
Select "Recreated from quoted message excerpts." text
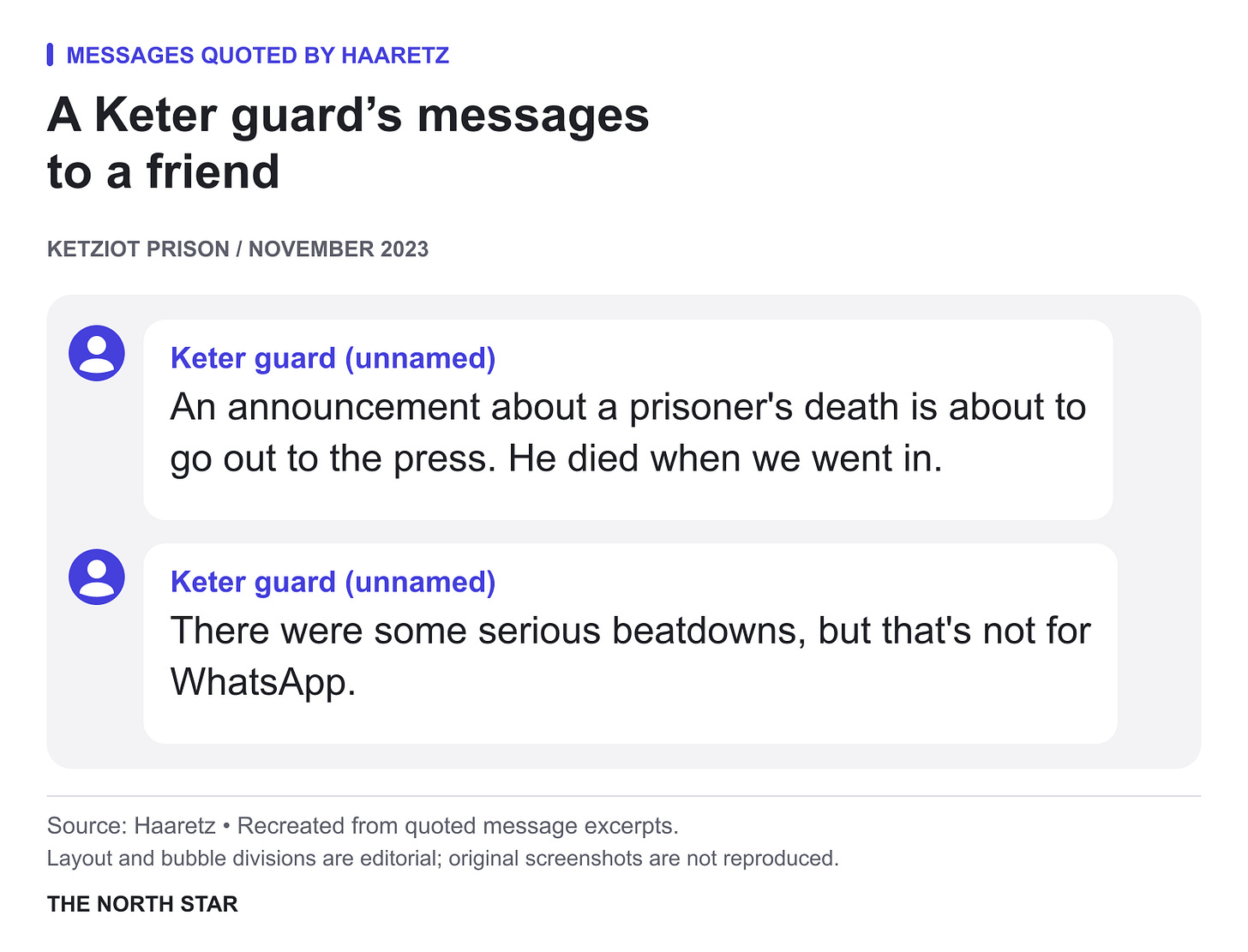click(458, 826)
